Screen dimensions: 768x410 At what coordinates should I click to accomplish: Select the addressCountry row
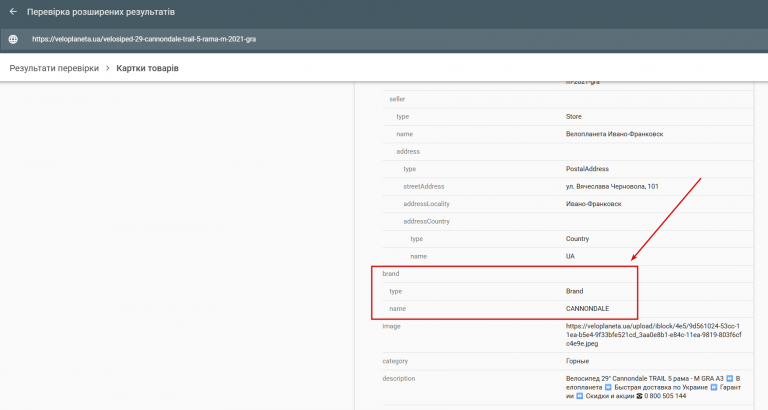click(568, 221)
